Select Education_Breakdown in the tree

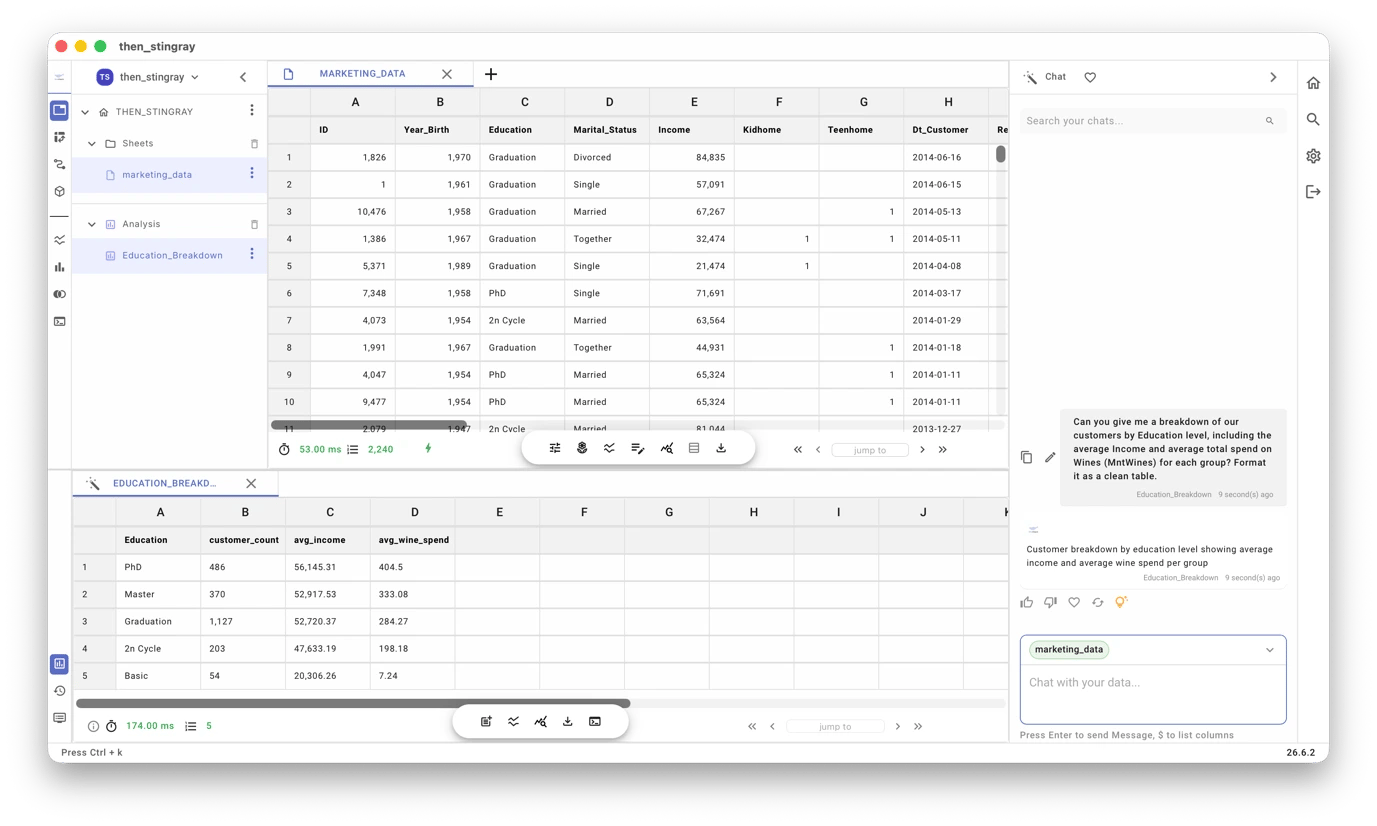pyautogui.click(x=172, y=255)
